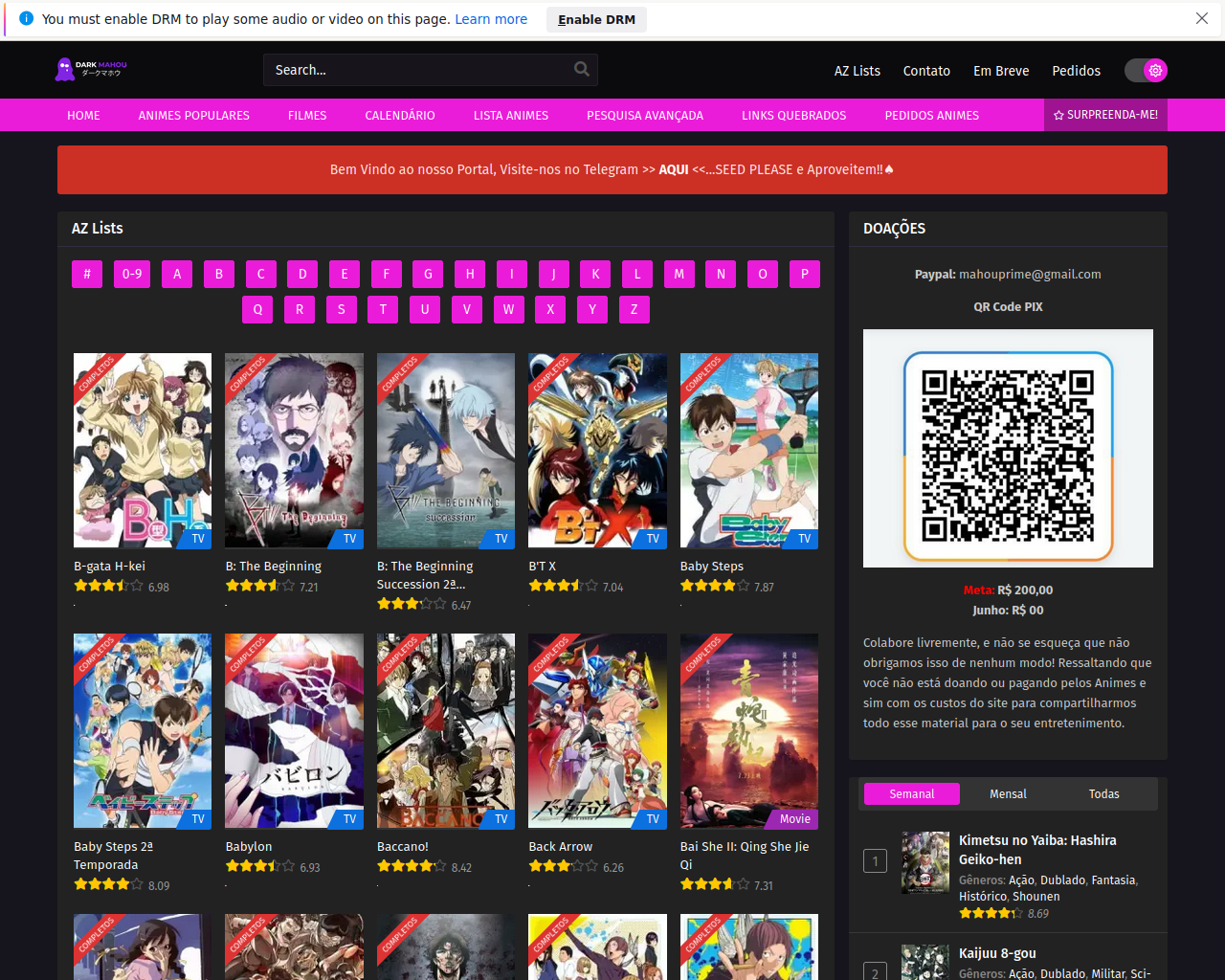
Task: Open the B'T X poster
Action: [x=597, y=450]
